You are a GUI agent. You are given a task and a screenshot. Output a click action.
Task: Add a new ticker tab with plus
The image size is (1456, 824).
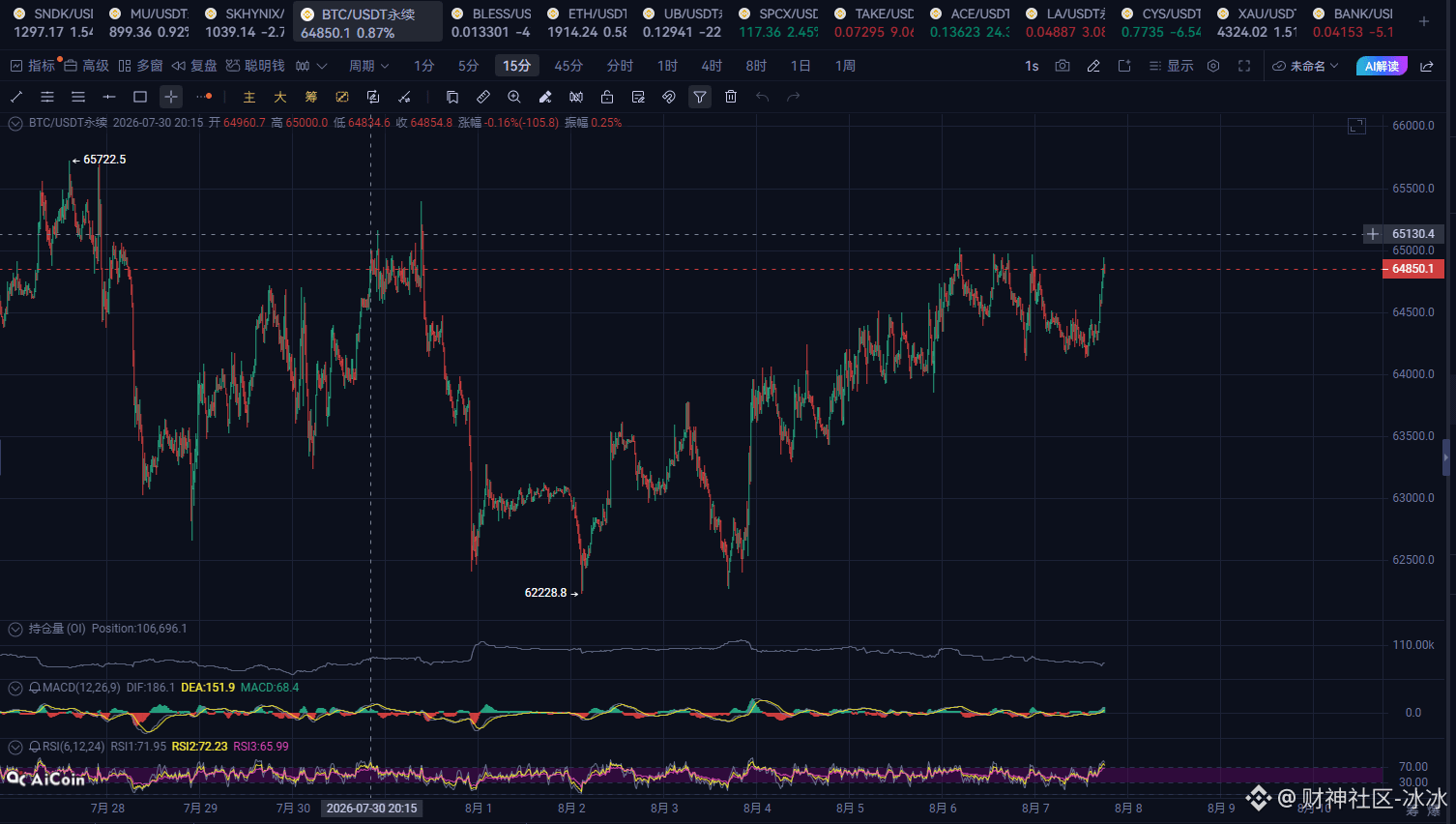coord(1424,21)
